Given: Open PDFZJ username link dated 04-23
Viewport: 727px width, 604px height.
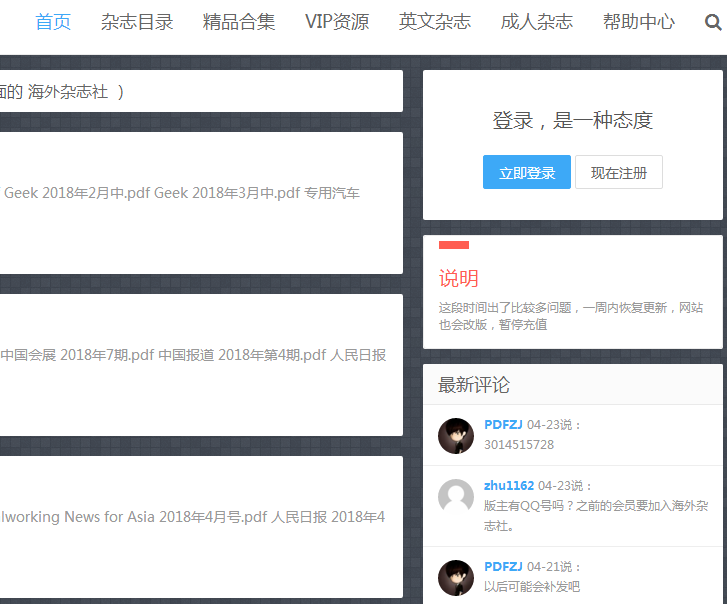Looking at the screenshot, I should [x=503, y=425].
